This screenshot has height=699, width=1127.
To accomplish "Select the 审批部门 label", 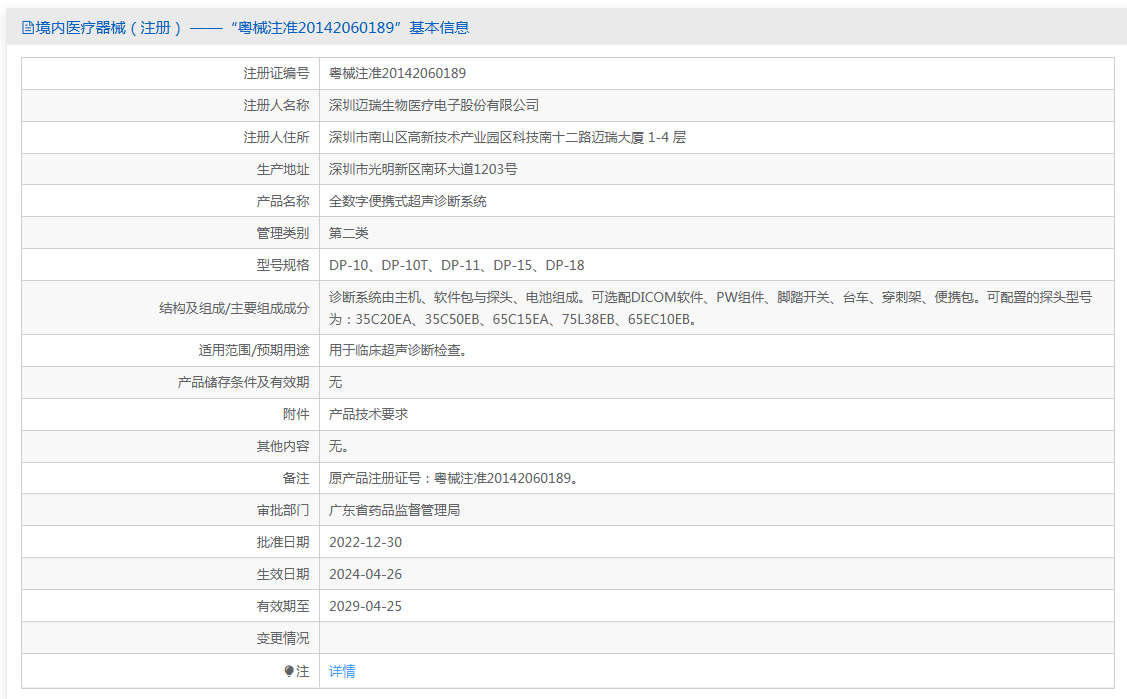I will pyautogui.click(x=282, y=511).
